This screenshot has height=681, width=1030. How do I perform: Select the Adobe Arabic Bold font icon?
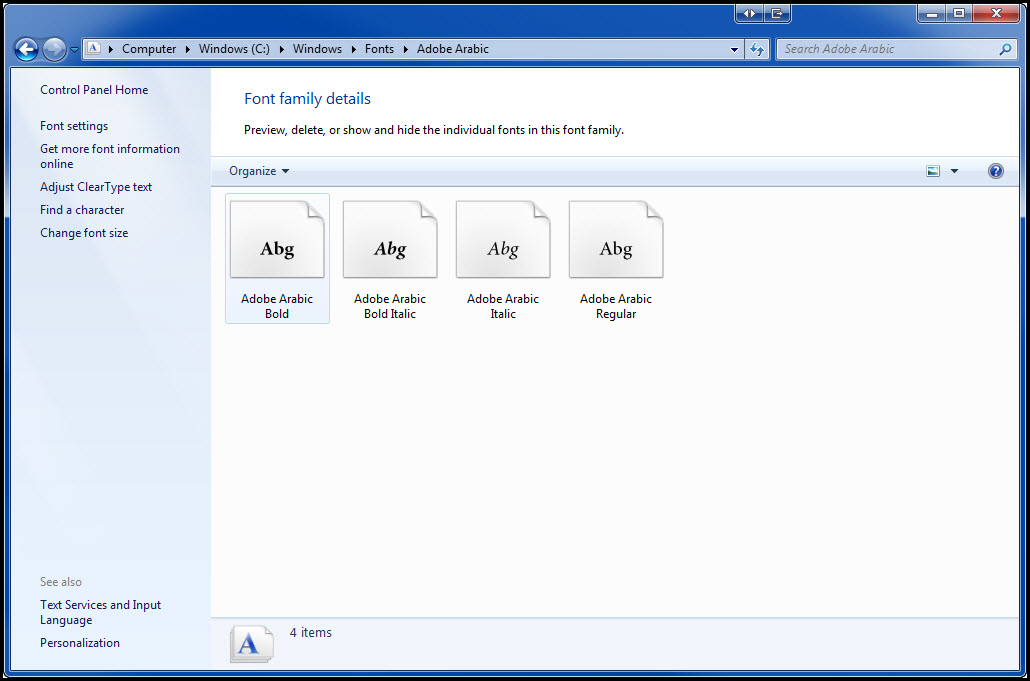[x=277, y=240]
